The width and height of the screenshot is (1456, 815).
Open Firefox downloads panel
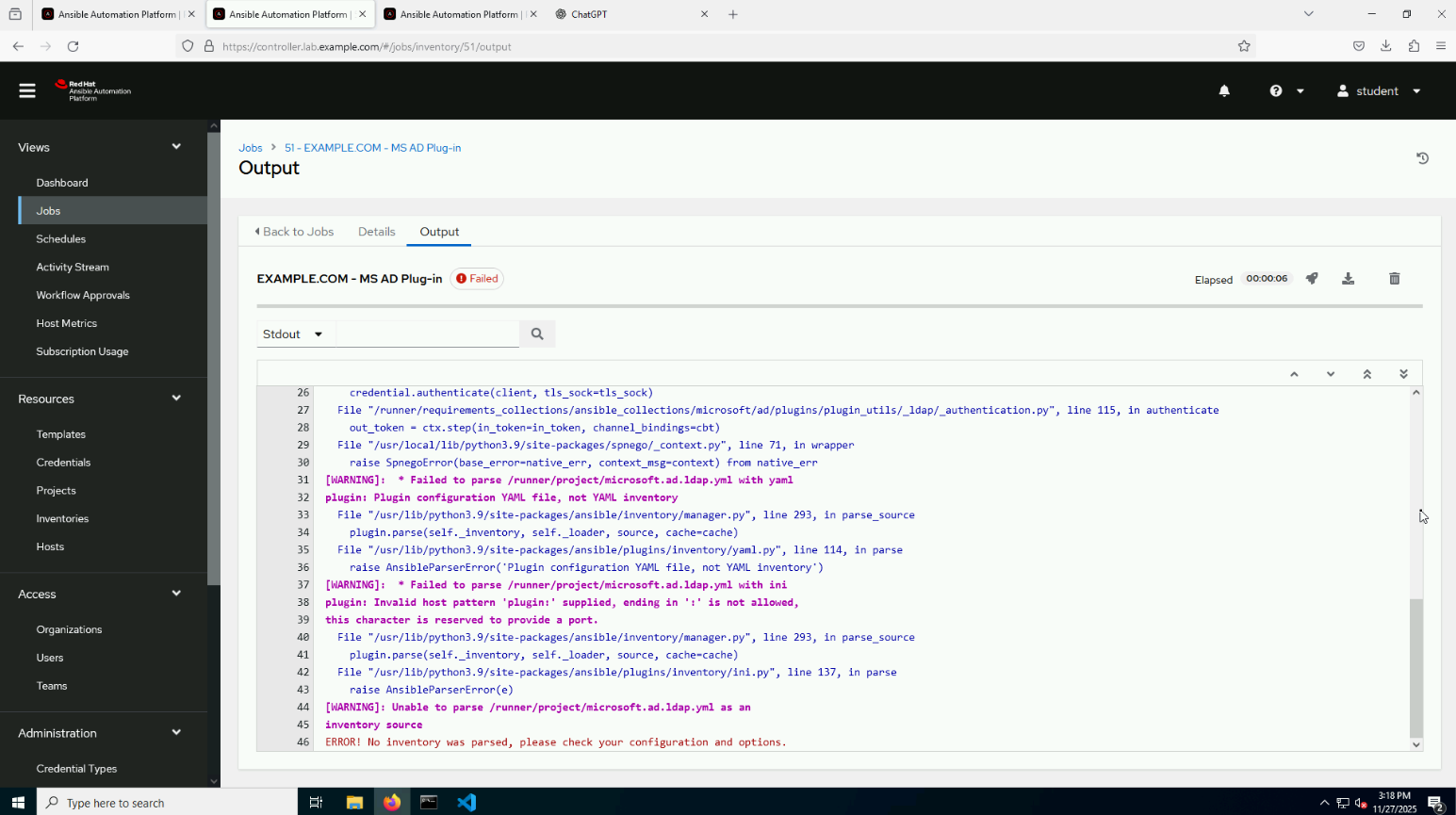[1386, 46]
